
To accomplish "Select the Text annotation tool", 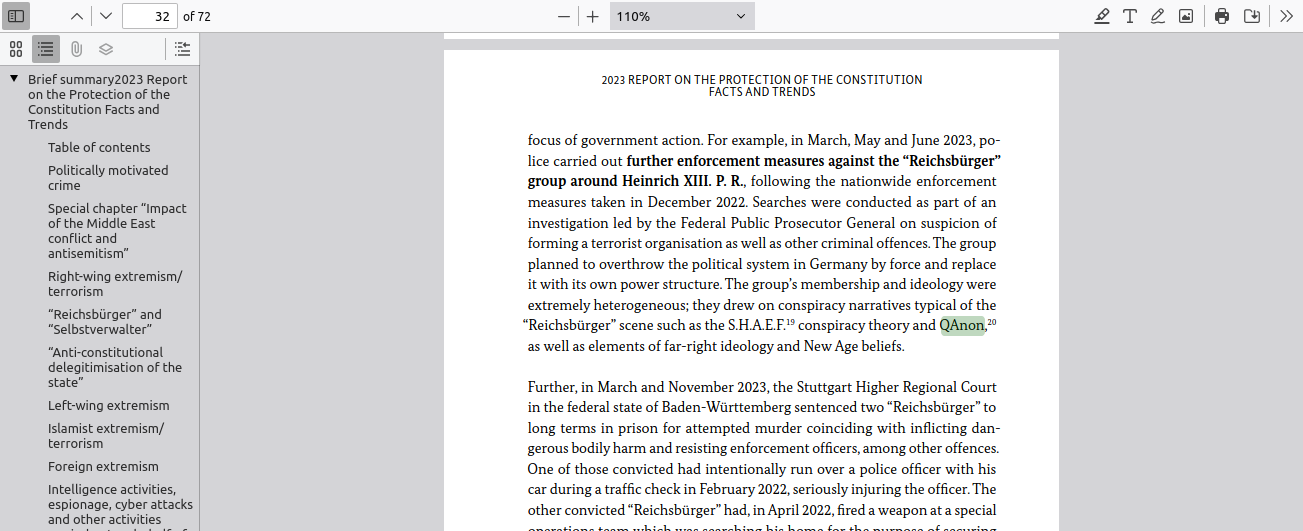I will click(1130, 16).
